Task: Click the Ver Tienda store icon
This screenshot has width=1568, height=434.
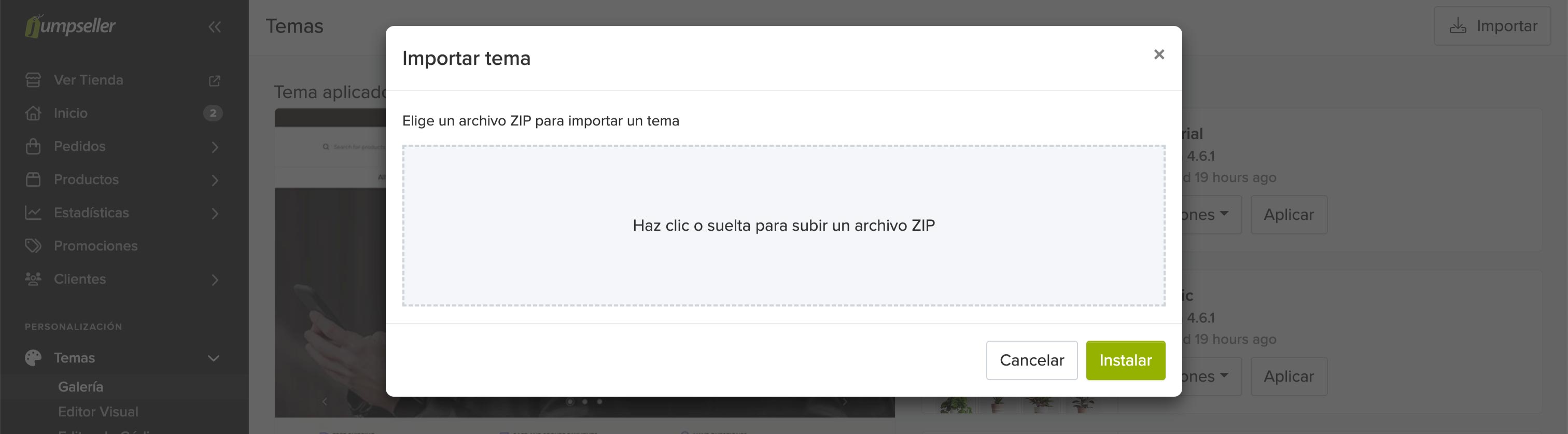Action: (x=34, y=80)
